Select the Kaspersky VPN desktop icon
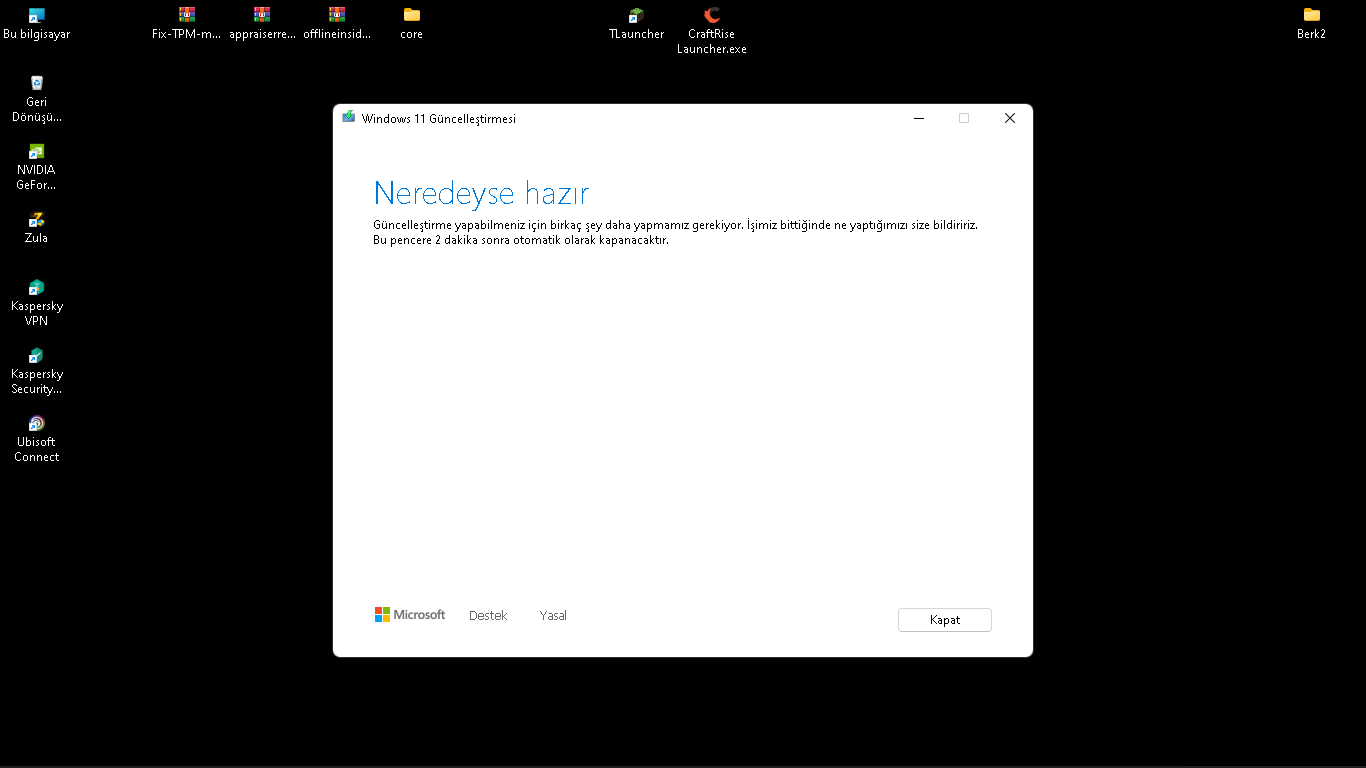The width and height of the screenshot is (1366, 768). click(37, 303)
